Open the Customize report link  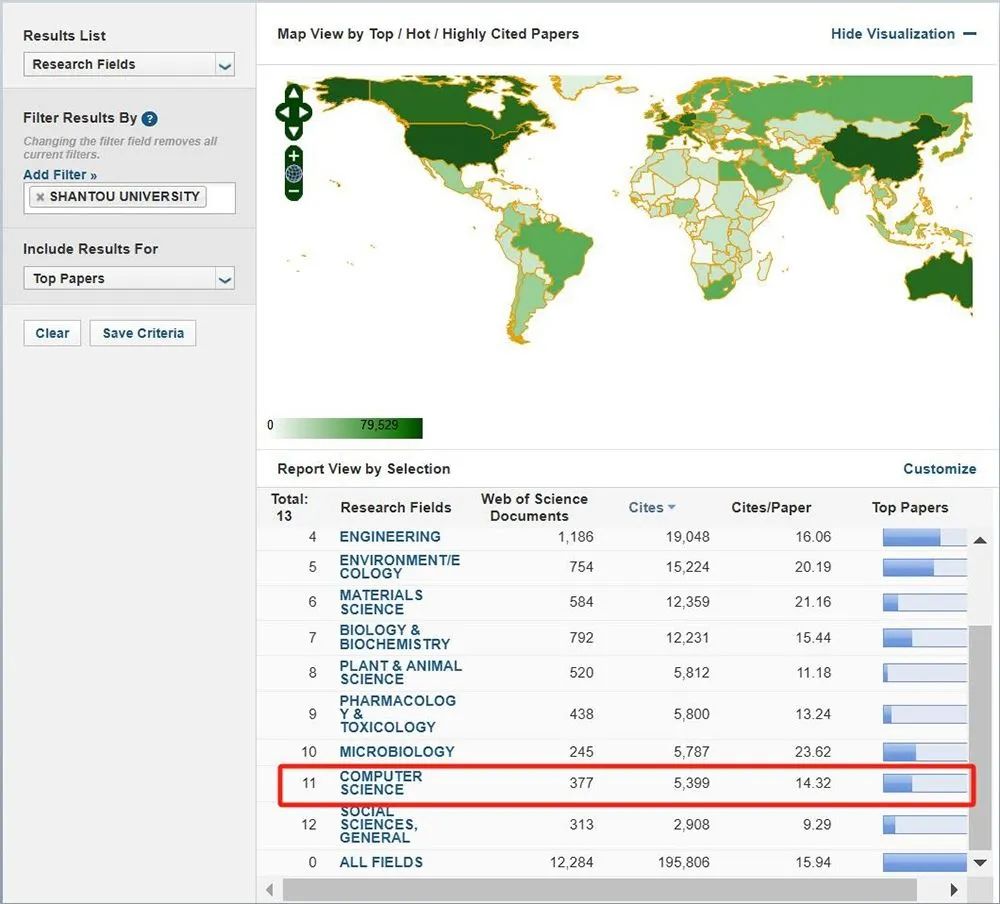pos(939,469)
